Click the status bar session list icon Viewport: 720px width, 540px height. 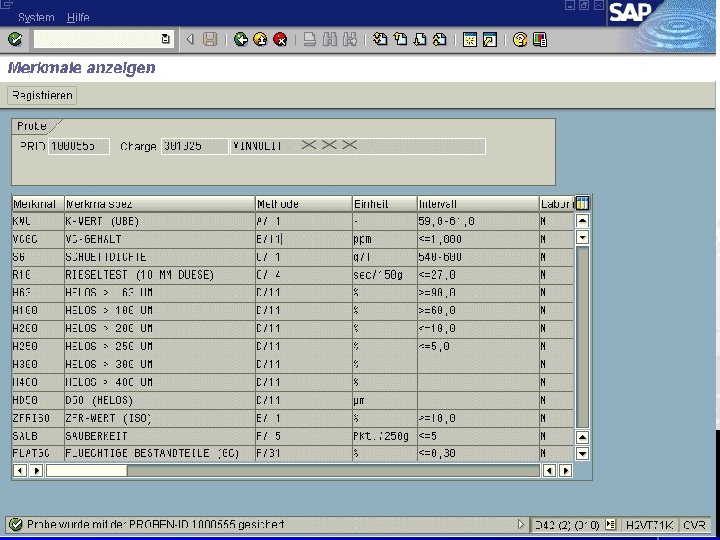tap(610, 524)
